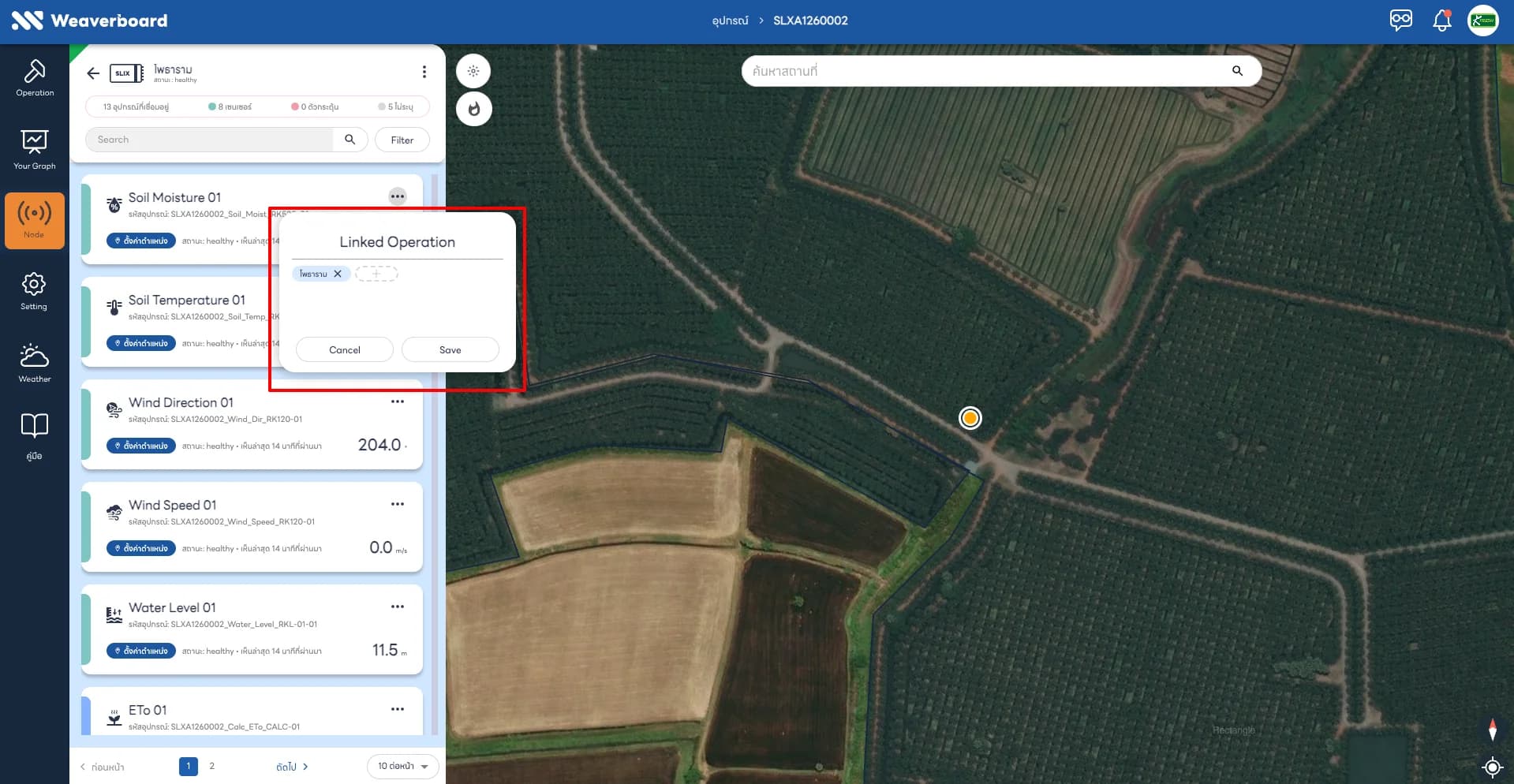The image size is (1514, 784).
Task: Click the orange device marker on map
Action: coord(970,418)
